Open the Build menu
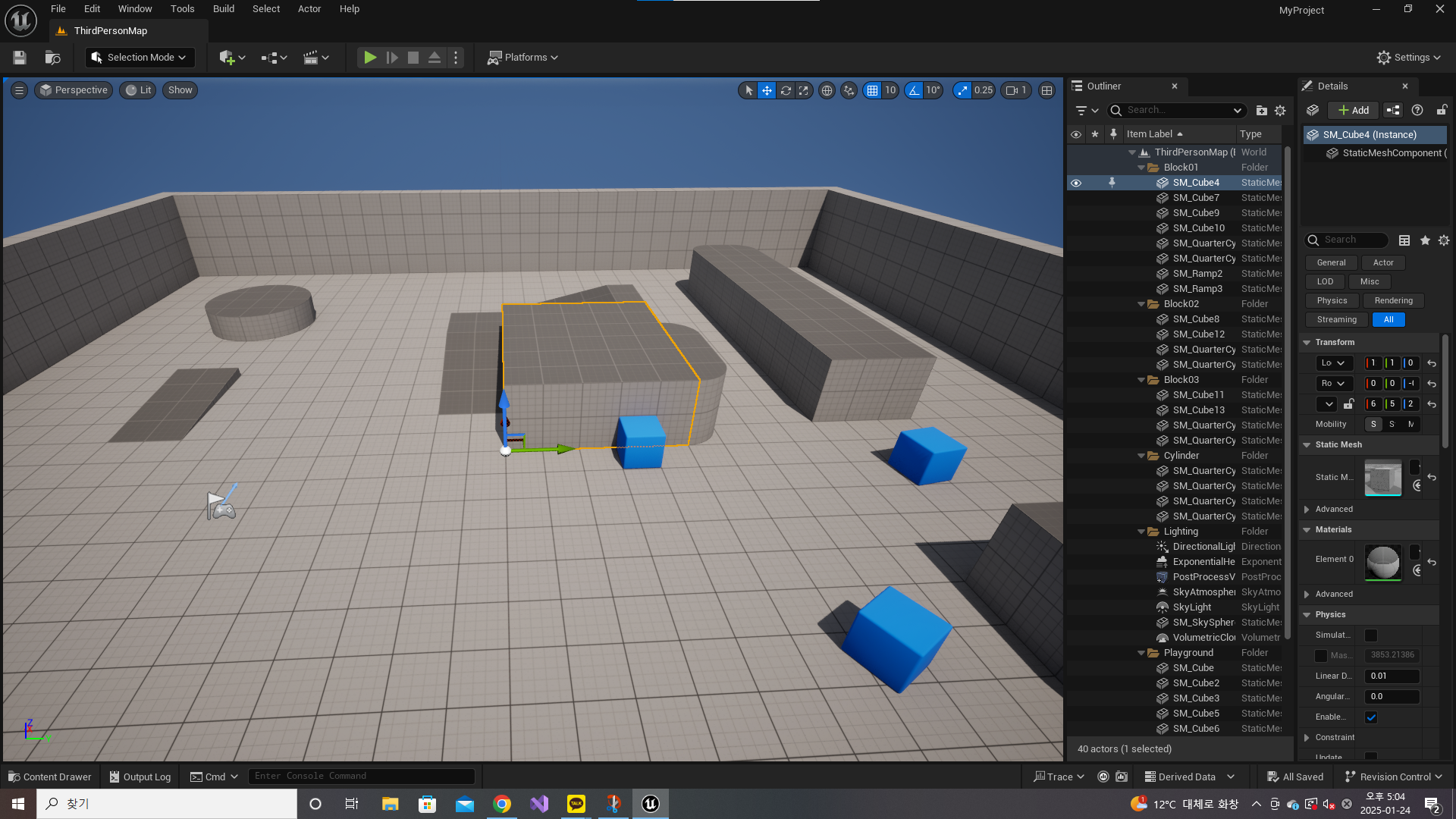This screenshot has width=1456, height=819. (x=223, y=9)
